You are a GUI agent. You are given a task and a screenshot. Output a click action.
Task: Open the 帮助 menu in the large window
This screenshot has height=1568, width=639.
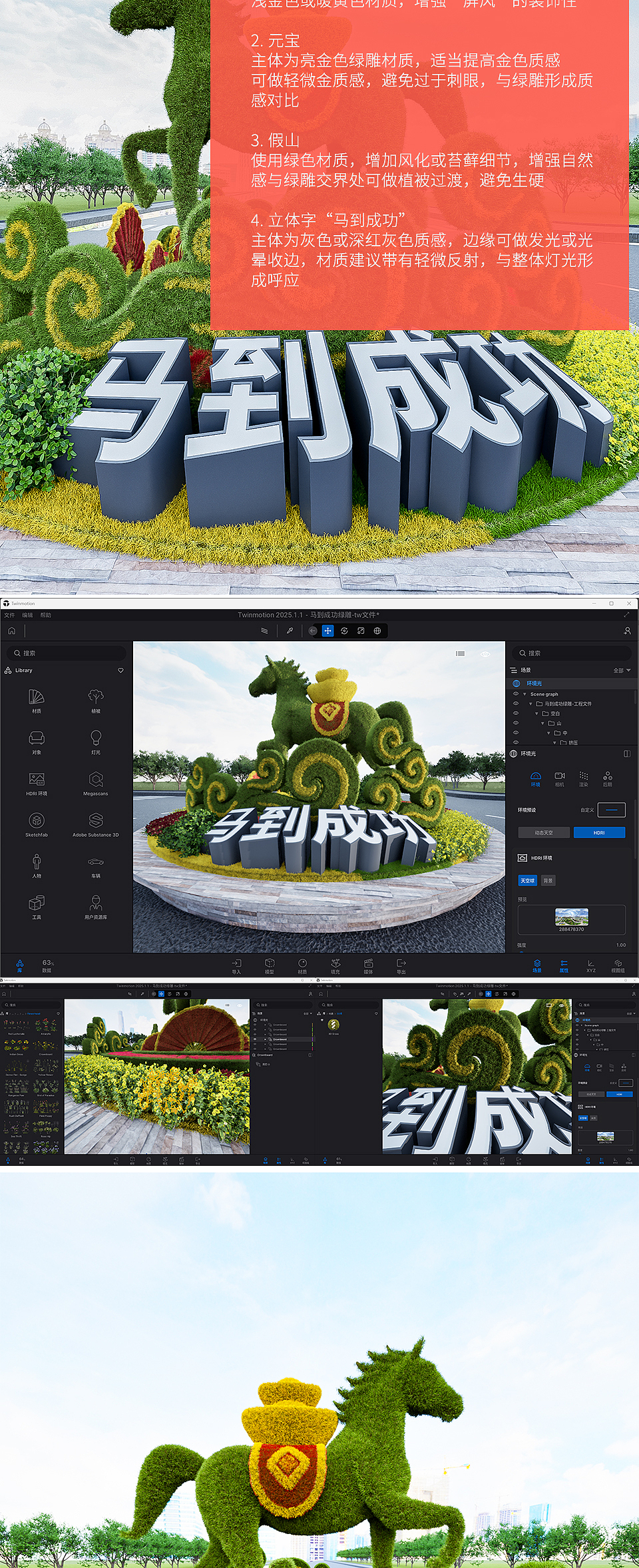[46, 615]
